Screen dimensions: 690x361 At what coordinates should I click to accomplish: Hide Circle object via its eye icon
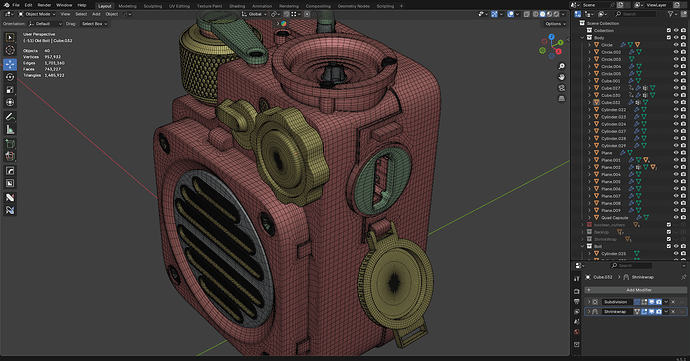pos(676,45)
